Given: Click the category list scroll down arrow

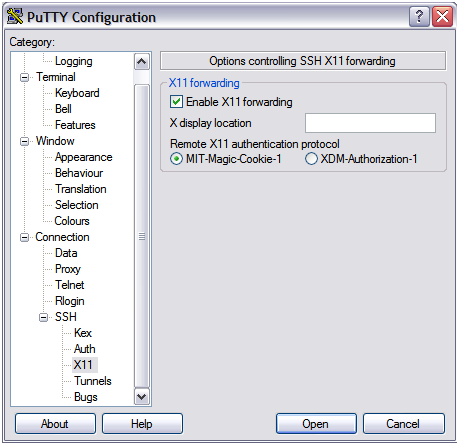Looking at the screenshot, I should [142, 397].
